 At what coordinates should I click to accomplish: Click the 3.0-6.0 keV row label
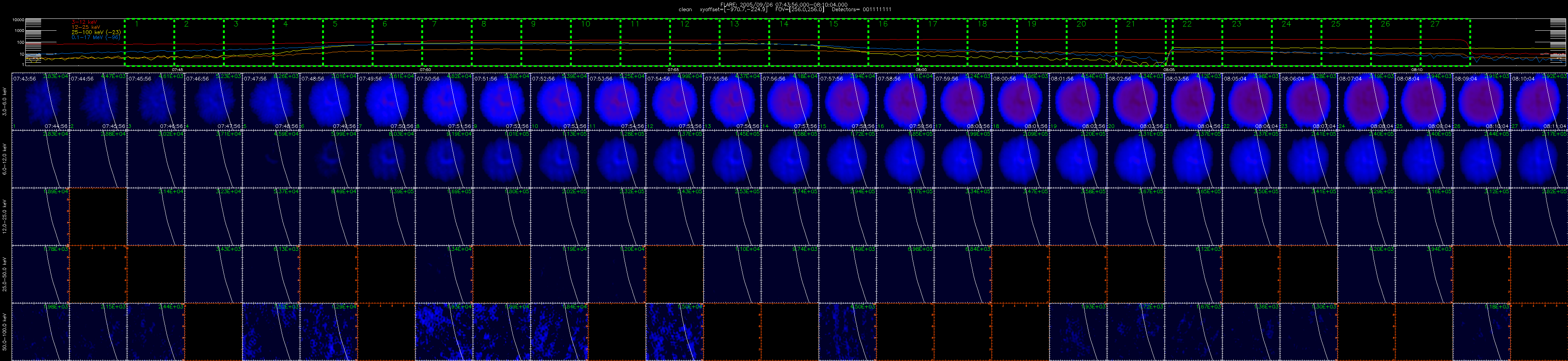(x=5, y=102)
